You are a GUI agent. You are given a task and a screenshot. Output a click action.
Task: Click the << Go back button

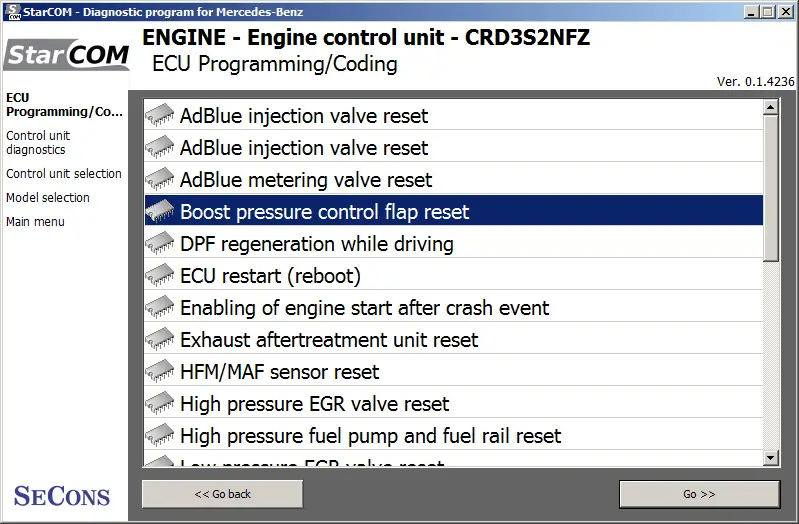[222, 494]
